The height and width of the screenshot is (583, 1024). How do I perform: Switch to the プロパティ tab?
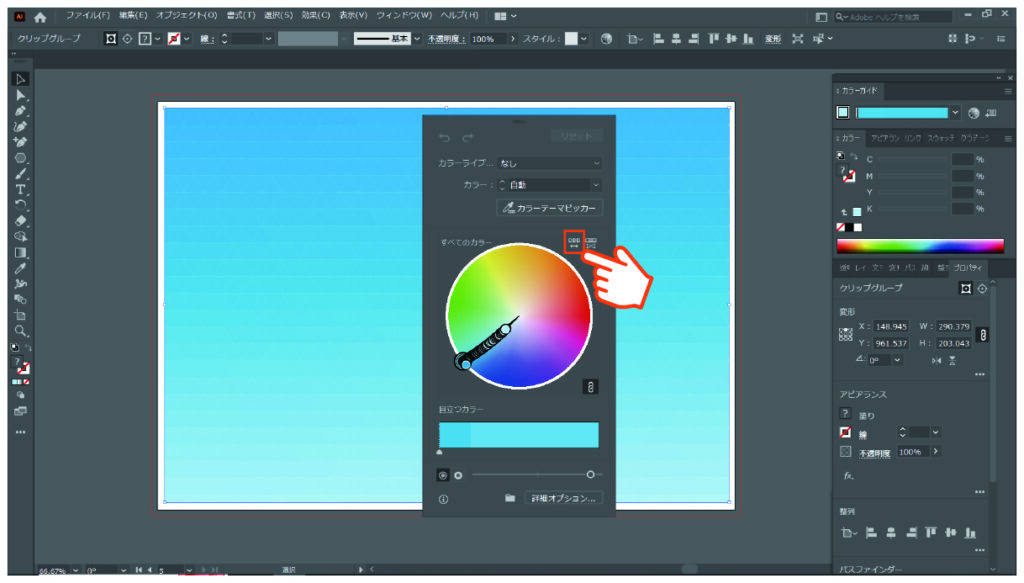[x=968, y=268]
